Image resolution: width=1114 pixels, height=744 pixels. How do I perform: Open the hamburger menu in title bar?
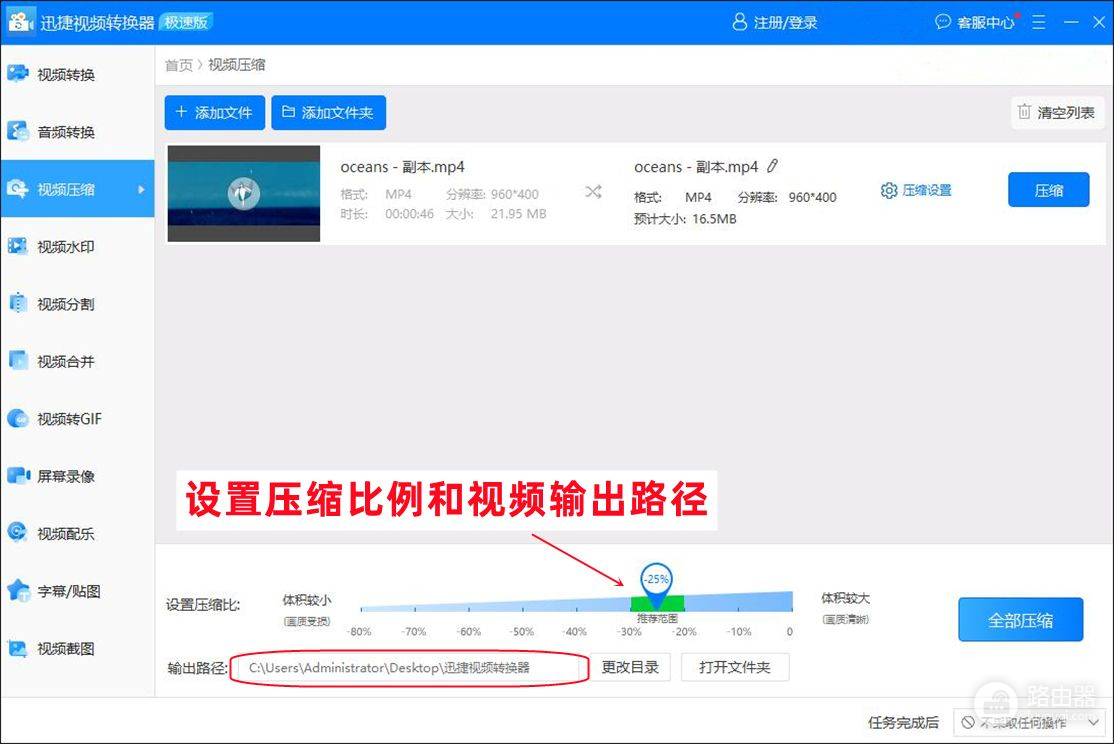1039,21
